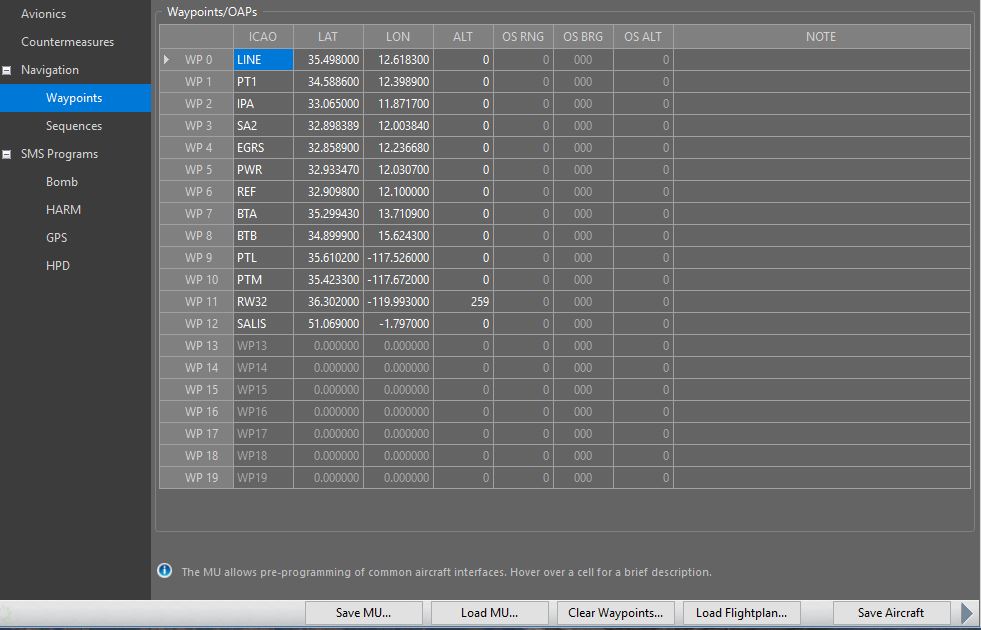The width and height of the screenshot is (981, 630).
Task: Select Sequences under Navigation
Action: (73, 126)
